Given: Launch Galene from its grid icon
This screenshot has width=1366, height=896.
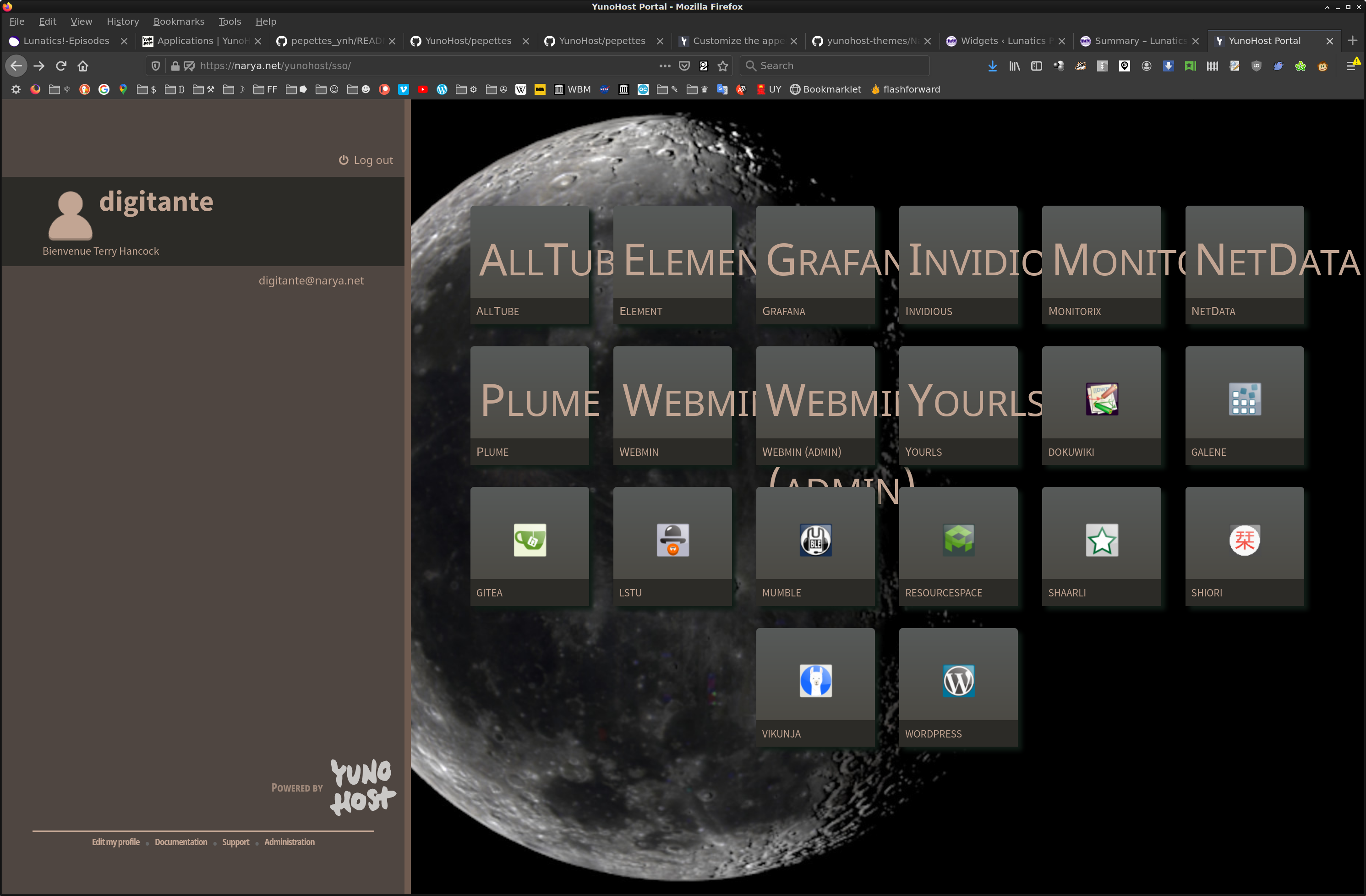Looking at the screenshot, I should (1244, 399).
